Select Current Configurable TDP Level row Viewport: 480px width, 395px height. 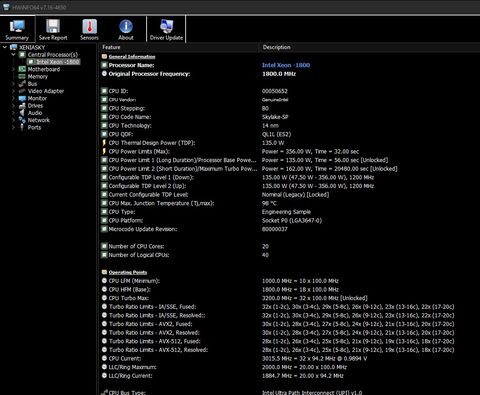click(289, 195)
